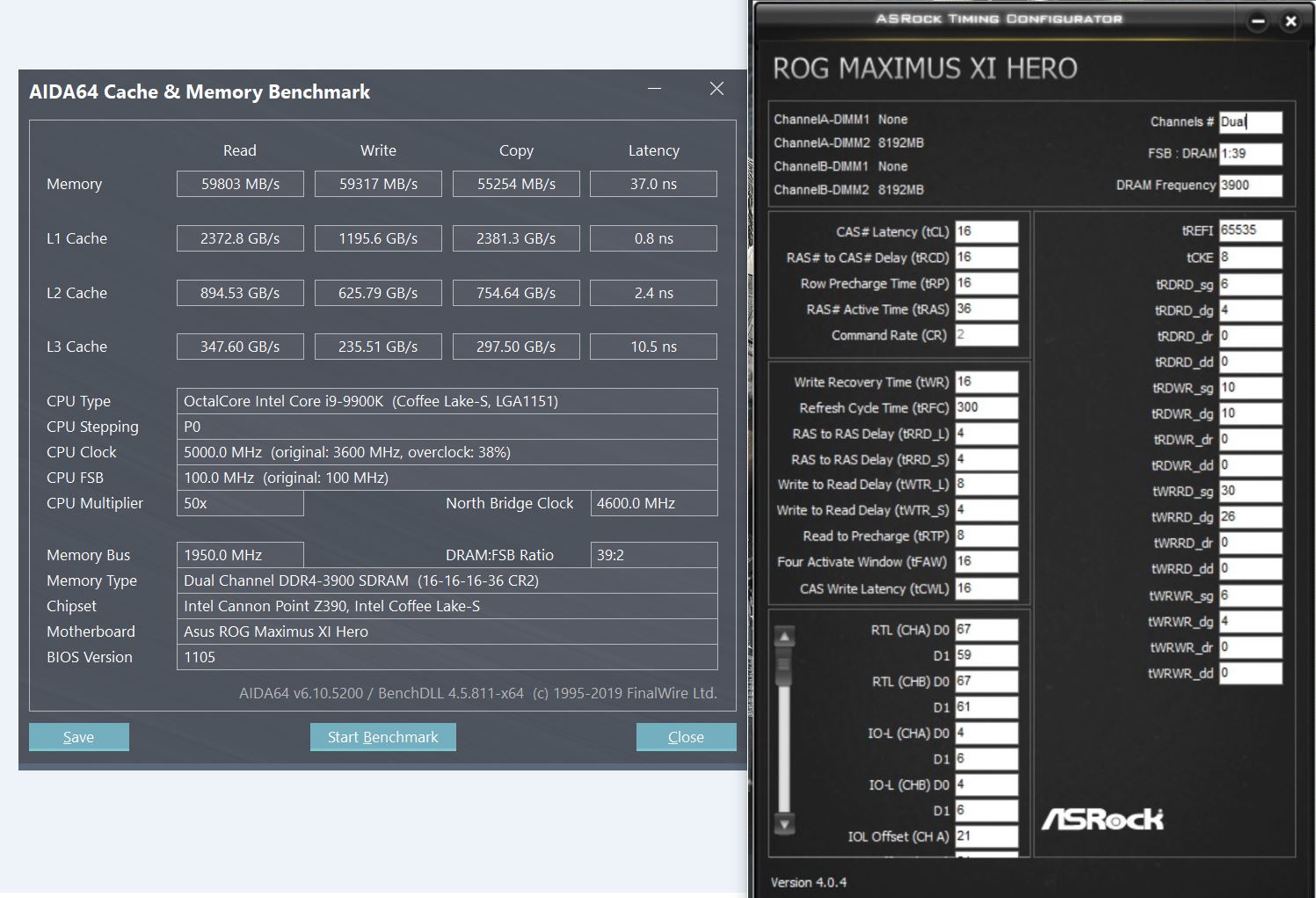Minimize the ASRock Timing Configurator window
This screenshot has width=1316, height=898.
pos(1258,21)
